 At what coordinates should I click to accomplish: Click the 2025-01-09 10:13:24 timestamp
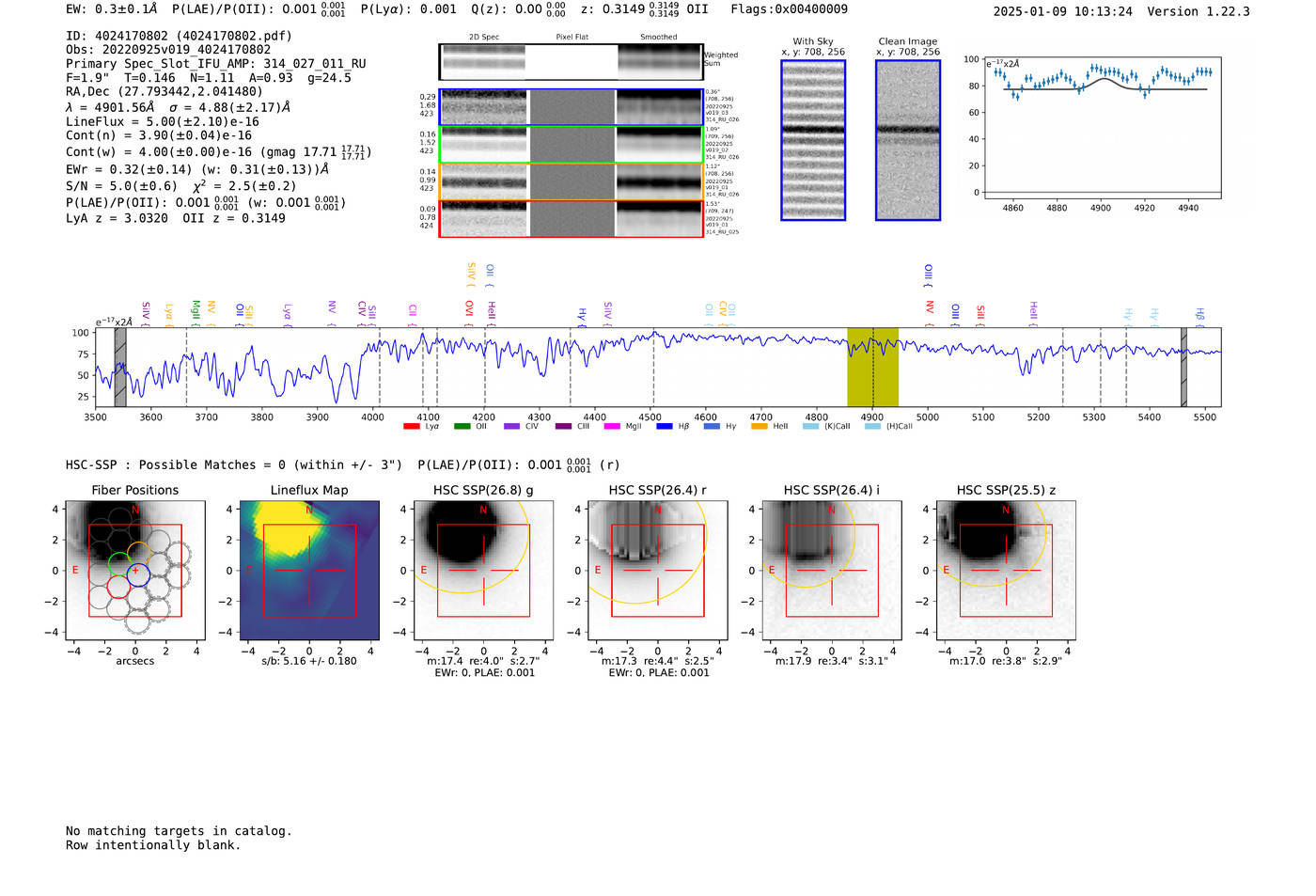click(1063, 11)
